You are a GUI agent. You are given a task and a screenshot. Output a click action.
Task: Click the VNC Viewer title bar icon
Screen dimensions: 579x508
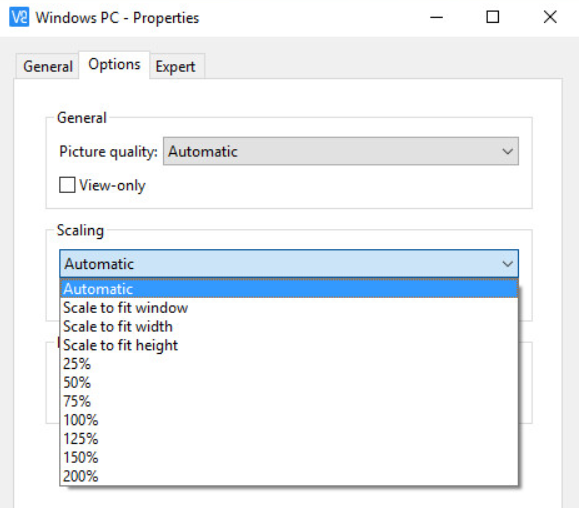pos(19,17)
